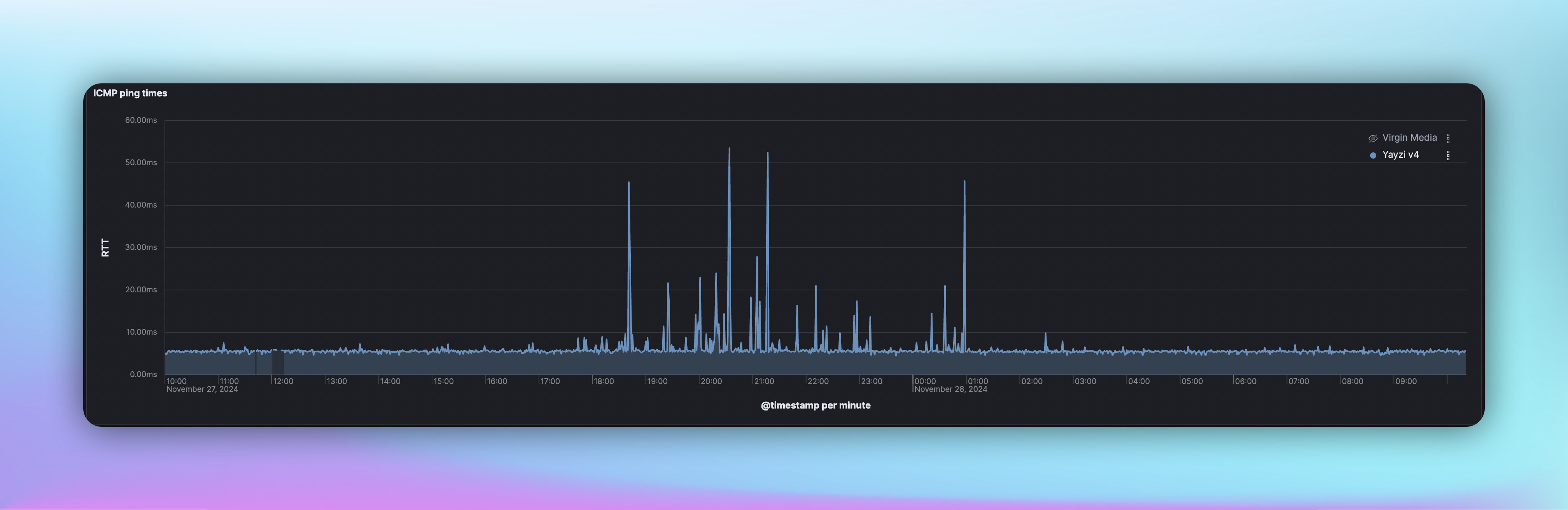Click the 21:00 time axis label
1568x510 pixels.
[764, 382]
